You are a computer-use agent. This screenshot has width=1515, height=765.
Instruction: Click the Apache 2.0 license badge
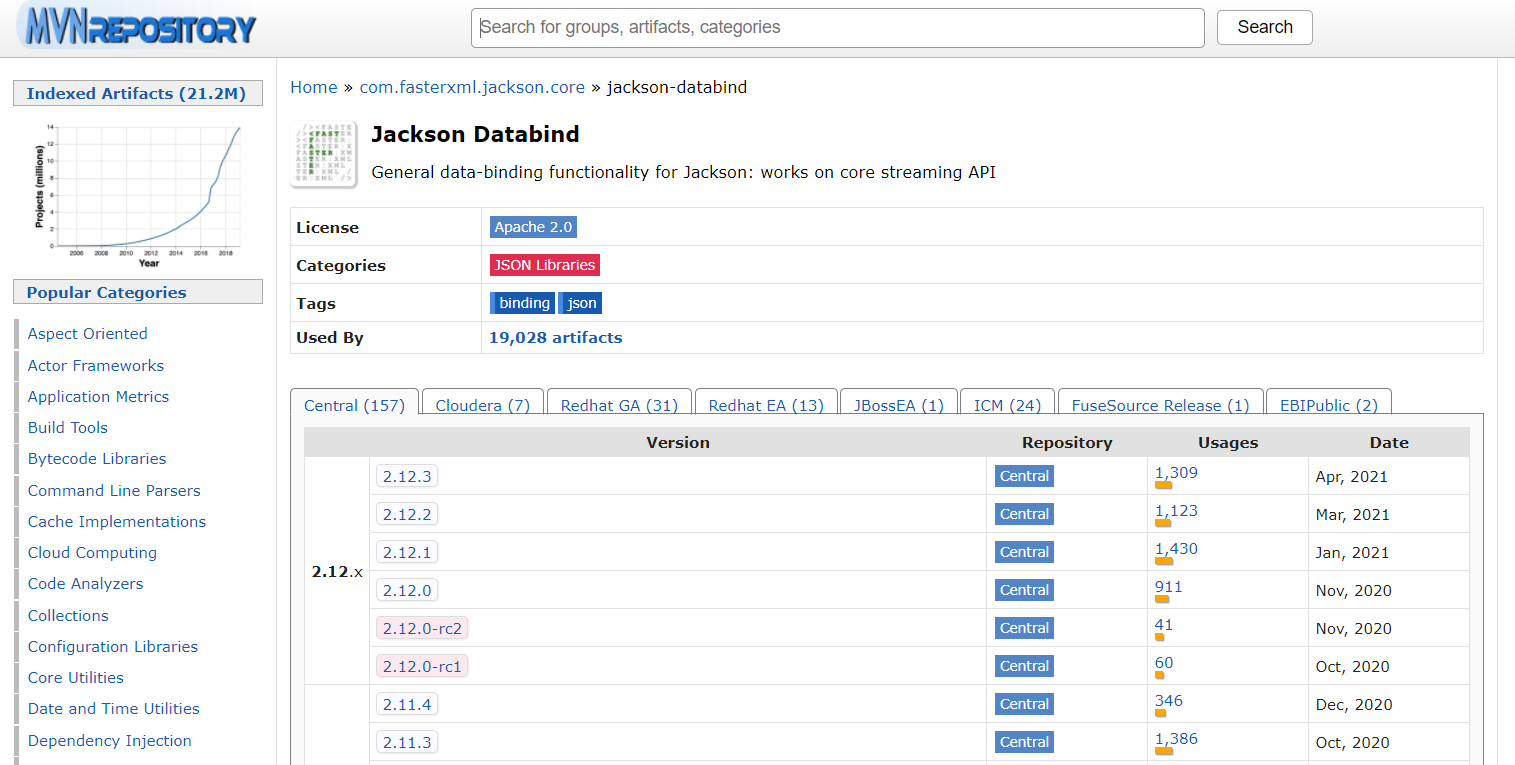point(533,227)
